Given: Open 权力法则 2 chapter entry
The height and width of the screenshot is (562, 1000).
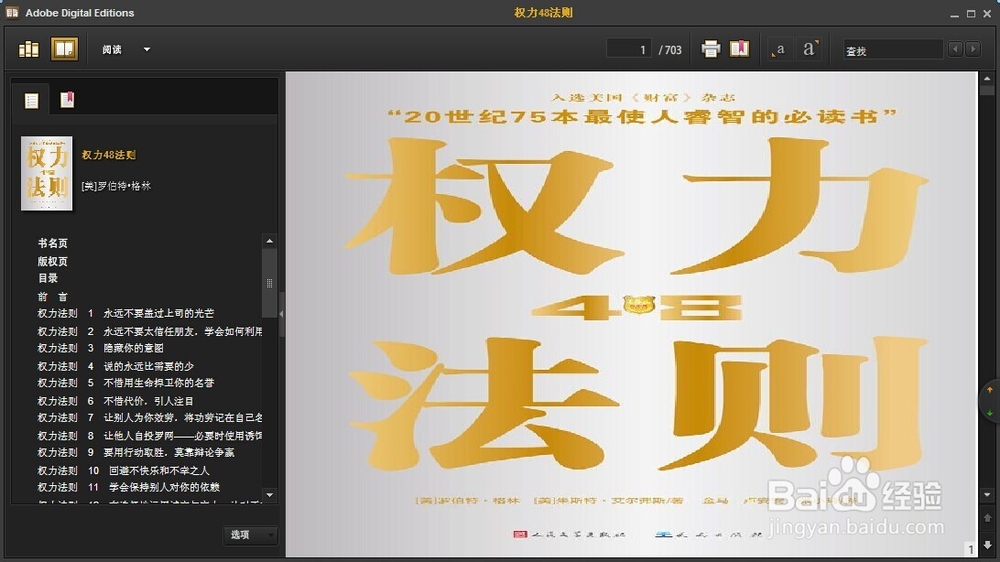Looking at the screenshot, I should click(149, 331).
